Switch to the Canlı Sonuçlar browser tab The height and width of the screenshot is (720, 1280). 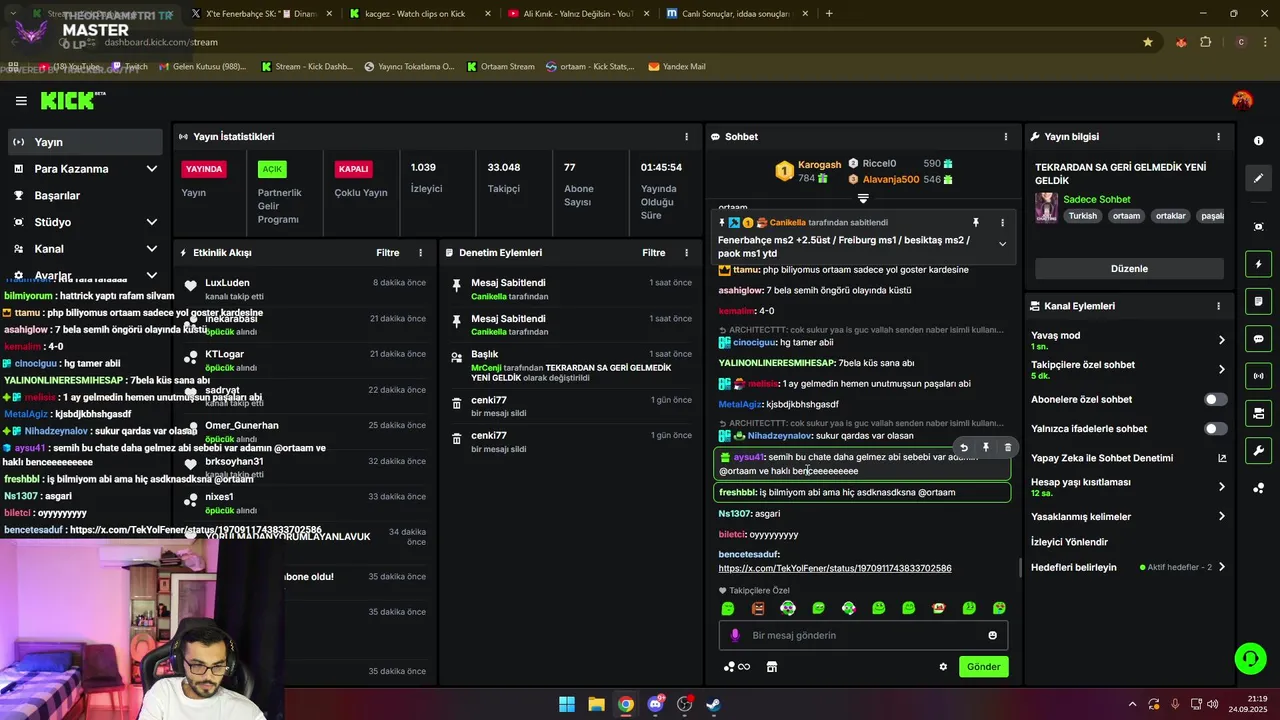pos(735,14)
